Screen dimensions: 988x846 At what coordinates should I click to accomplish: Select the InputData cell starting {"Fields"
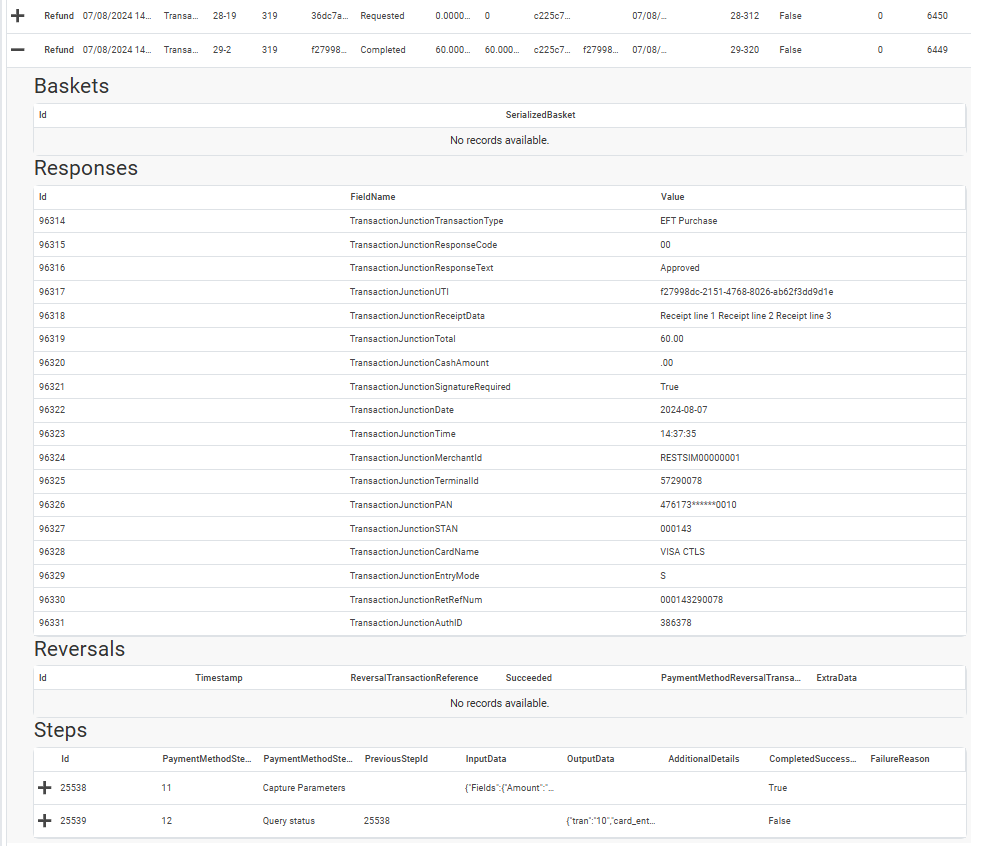[509, 788]
